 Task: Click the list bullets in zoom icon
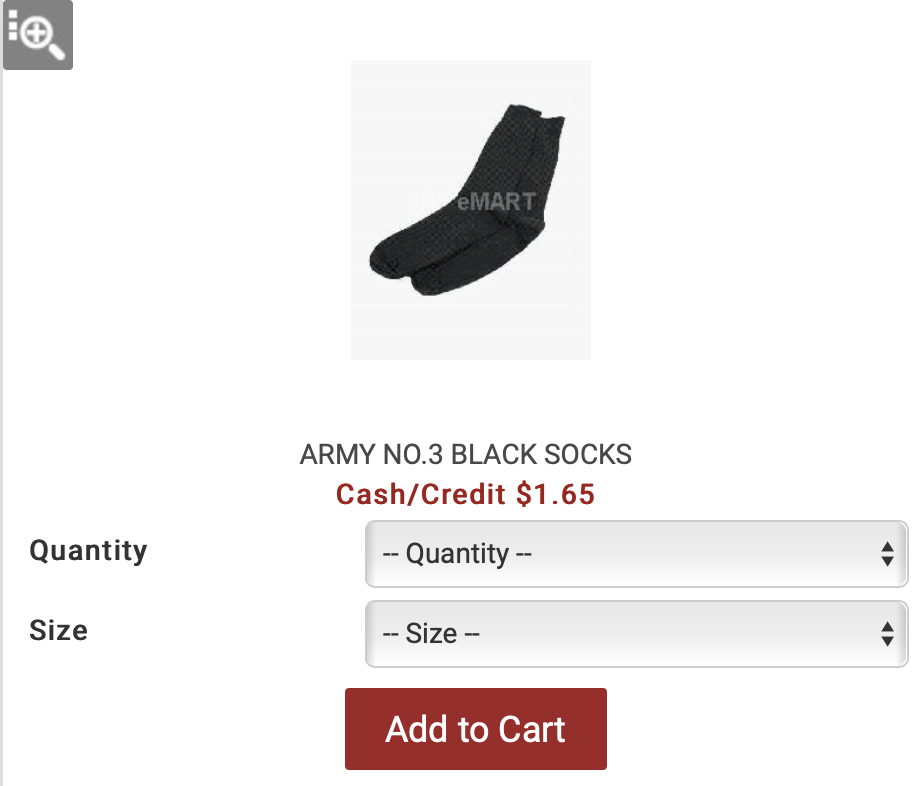tap(13, 25)
